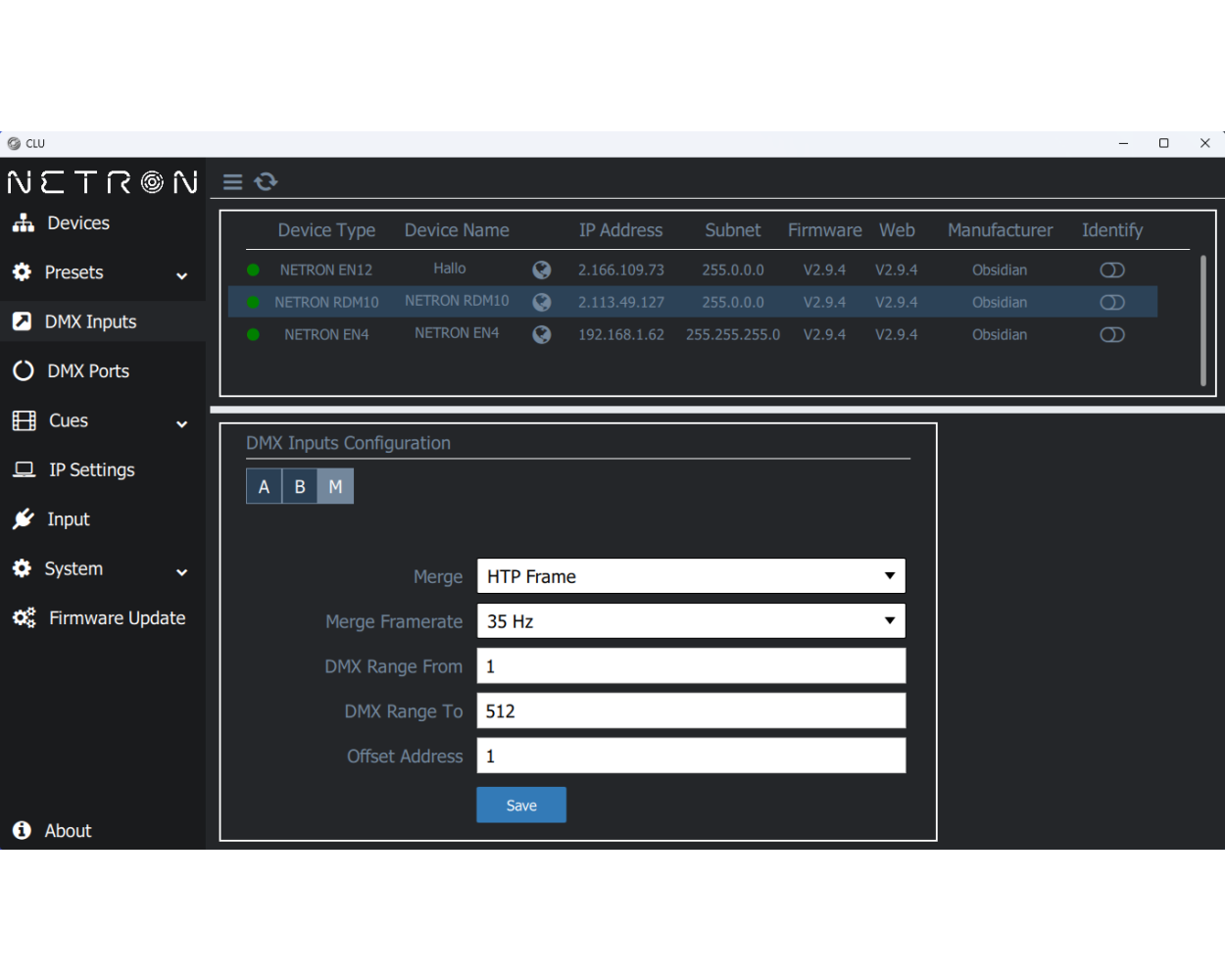Screen dimensions: 1225x980
Task: Click the NETRON logo
Action: pos(103,182)
